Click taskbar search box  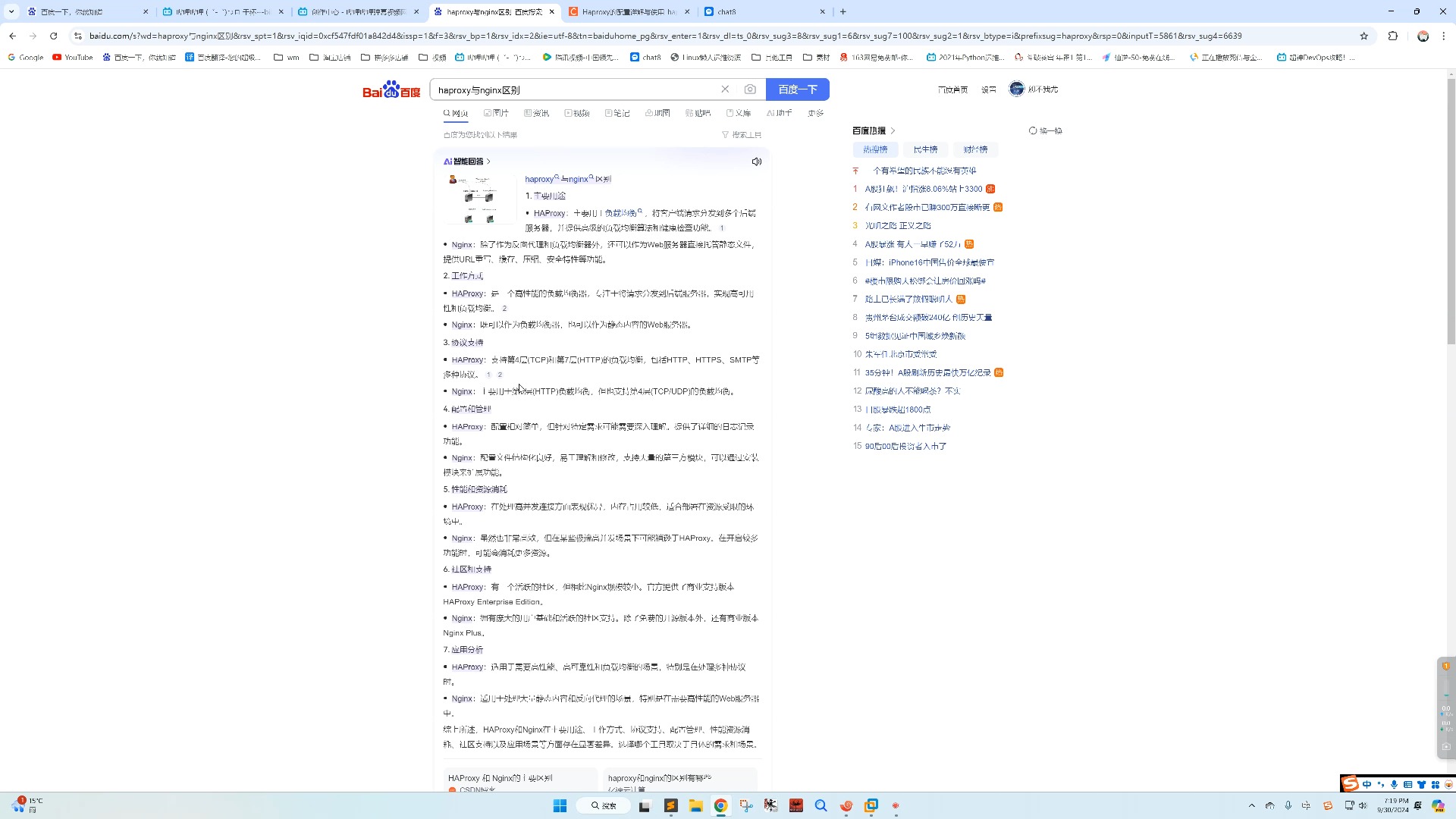(604, 805)
